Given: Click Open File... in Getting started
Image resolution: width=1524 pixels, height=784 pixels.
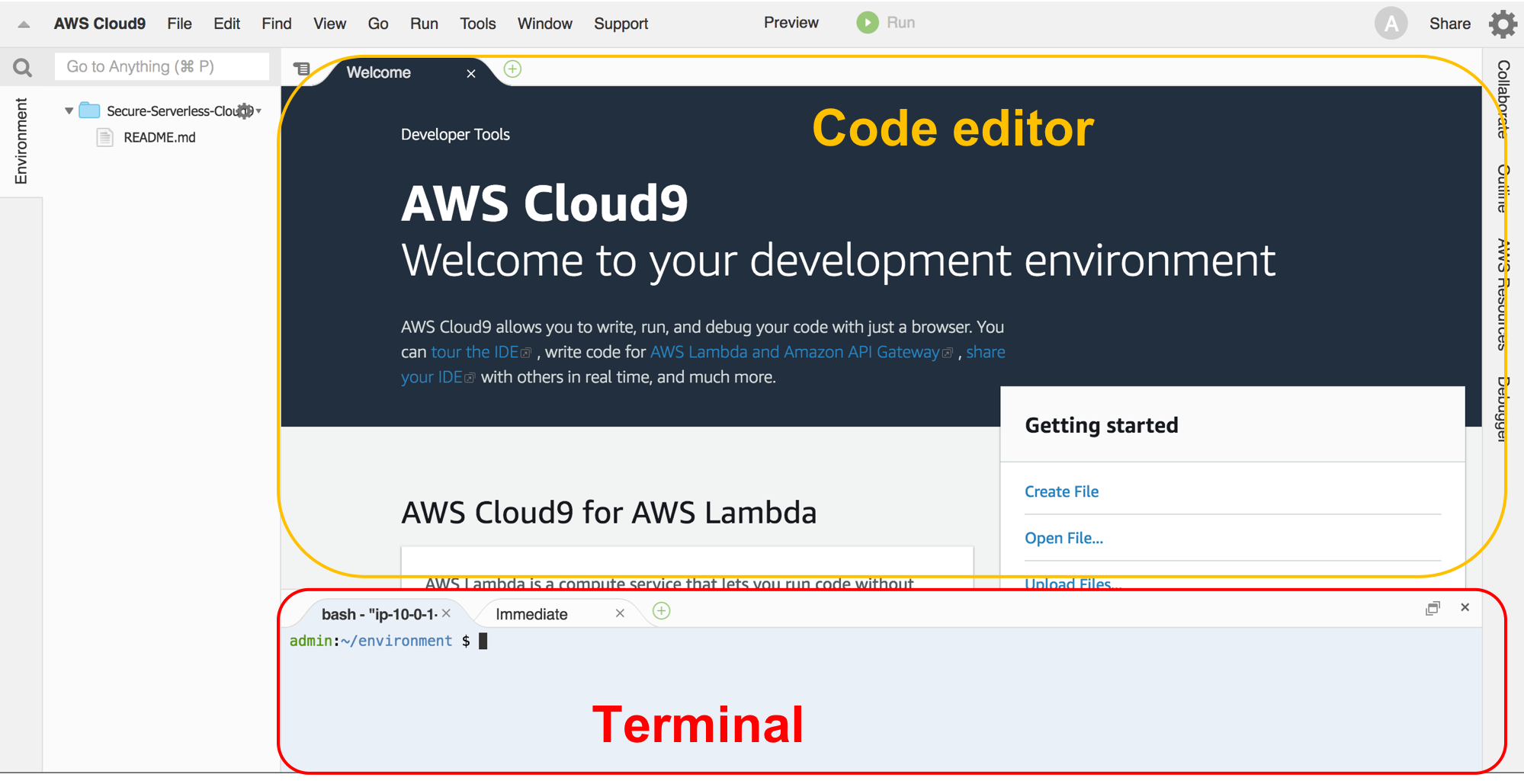Looking at the screenshot, I should (x=1064, y=538).
